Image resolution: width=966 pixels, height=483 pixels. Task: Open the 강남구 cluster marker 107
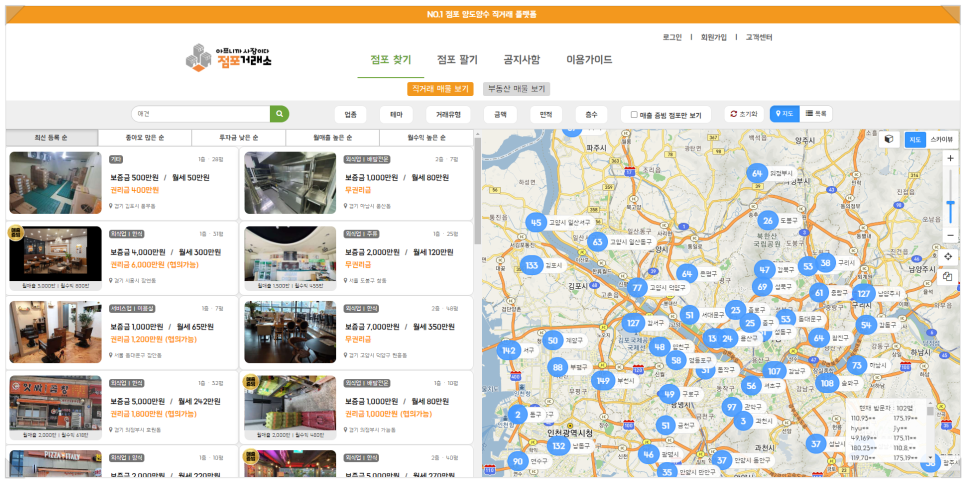(774, 371)
